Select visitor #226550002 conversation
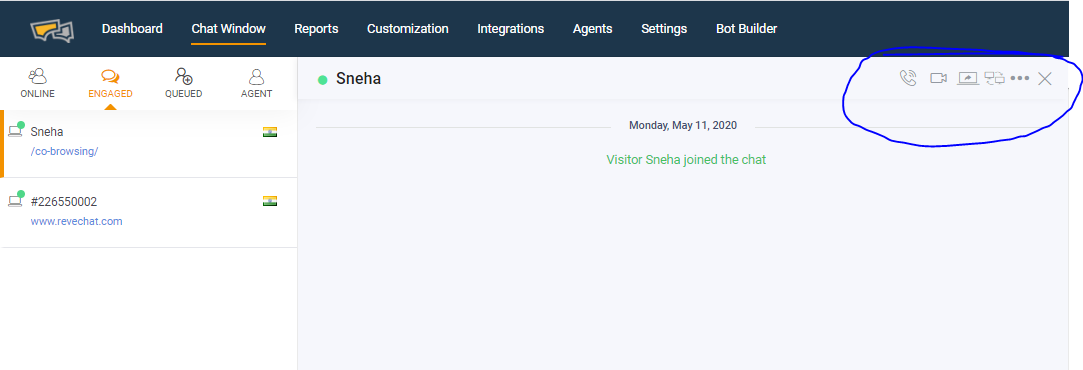1083x370 pixels. tap(148, 213)
